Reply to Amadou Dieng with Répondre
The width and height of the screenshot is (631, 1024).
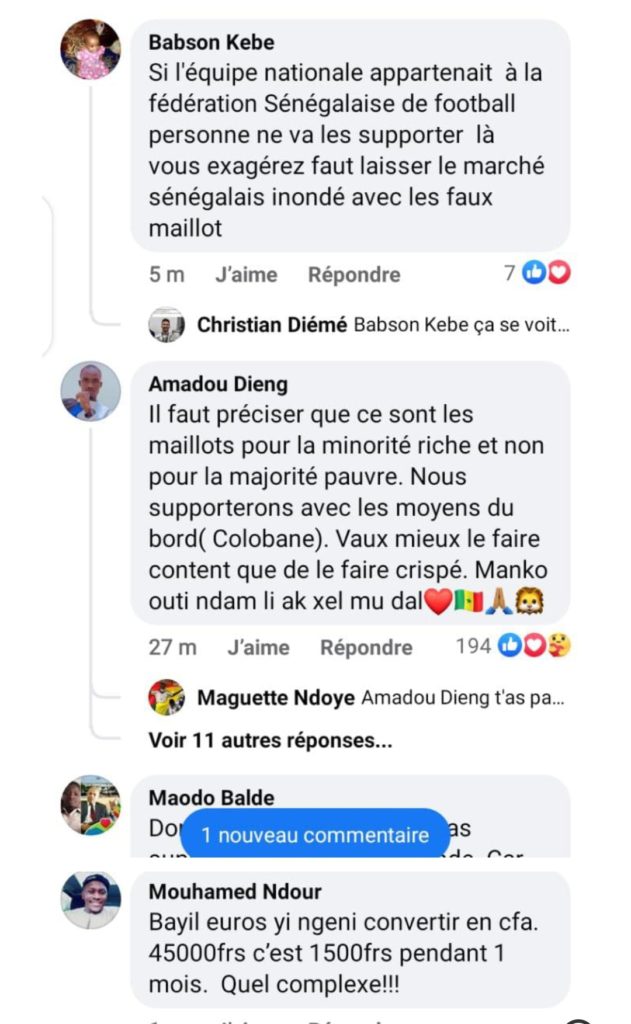point(366,647)
